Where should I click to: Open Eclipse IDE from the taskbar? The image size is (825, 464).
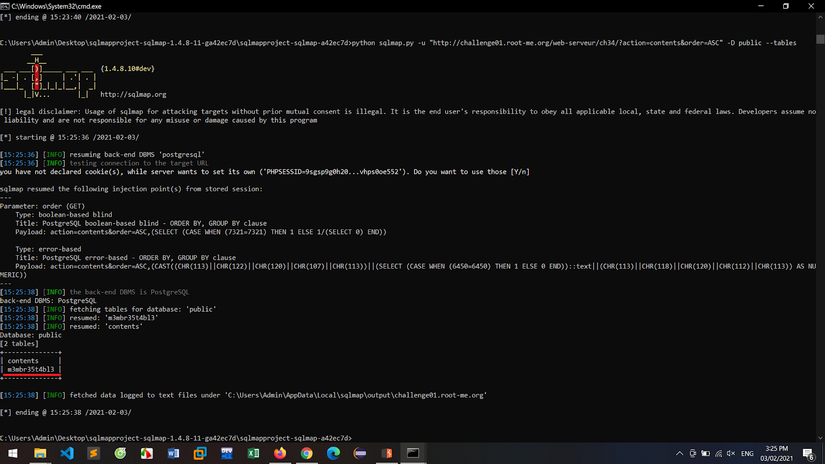tap(360, 453)
